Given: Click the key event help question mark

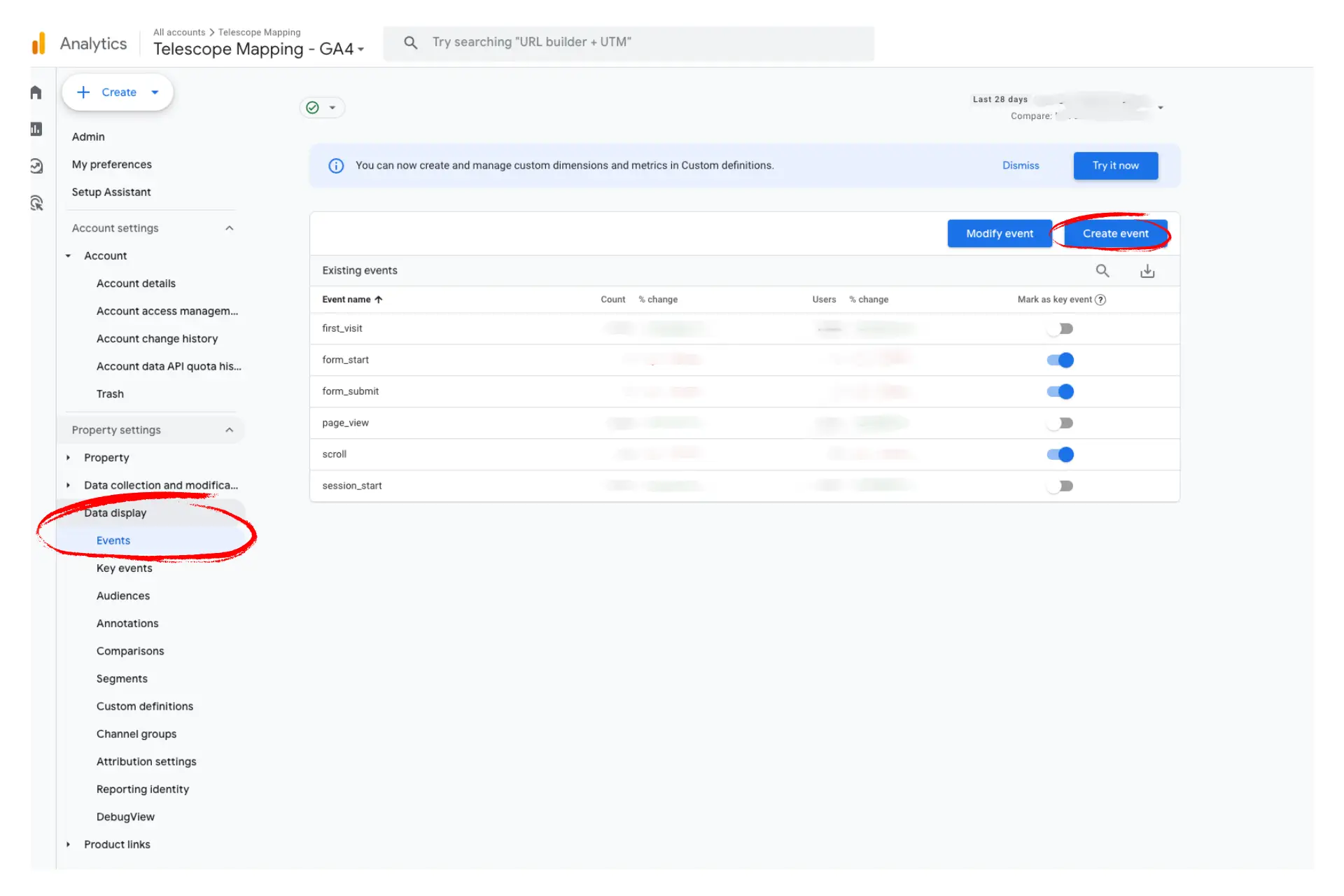Looking at the screenshot, I should point(1100,300).
